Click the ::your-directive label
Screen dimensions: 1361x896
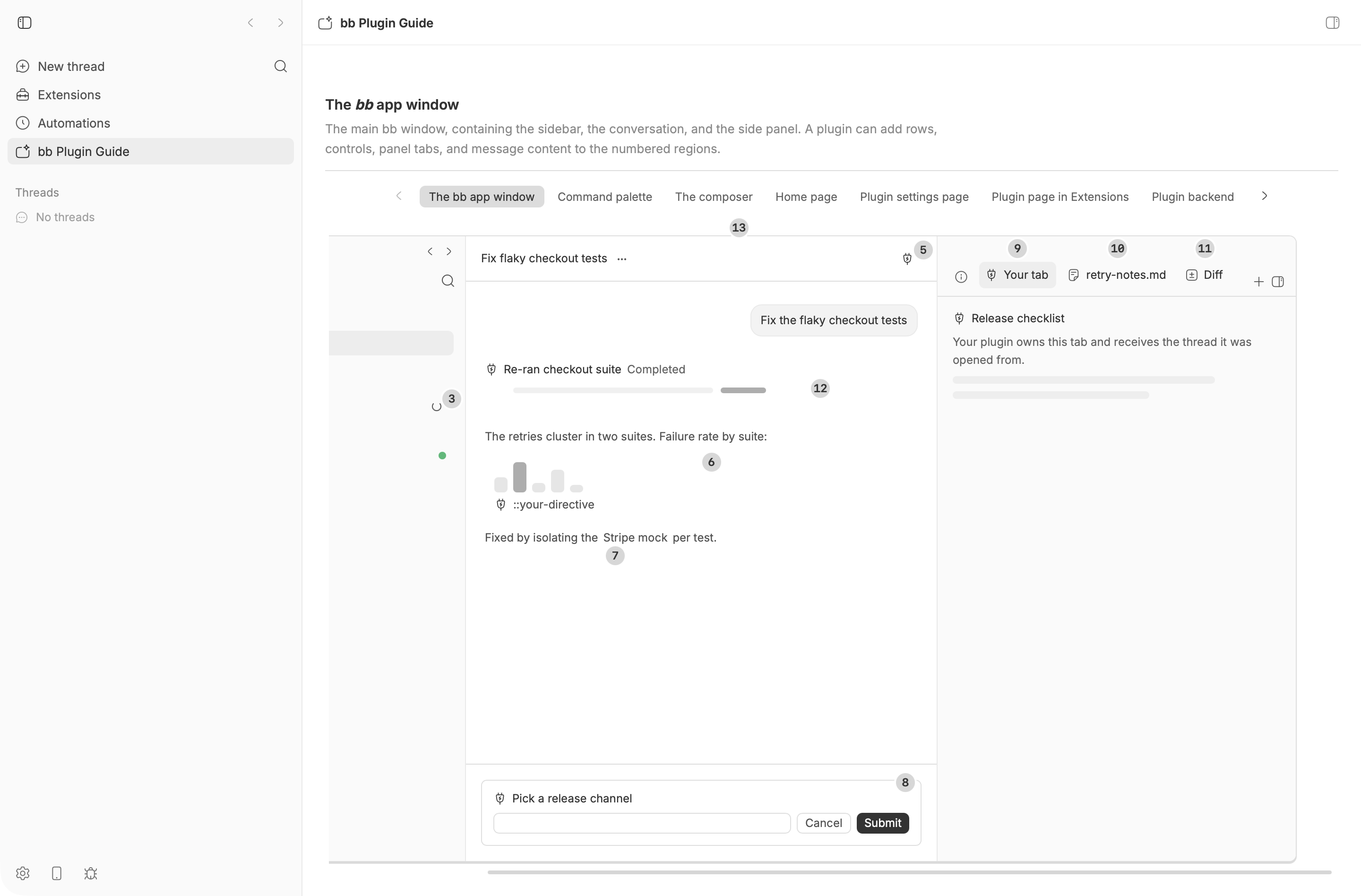click(x=553, y=504)
